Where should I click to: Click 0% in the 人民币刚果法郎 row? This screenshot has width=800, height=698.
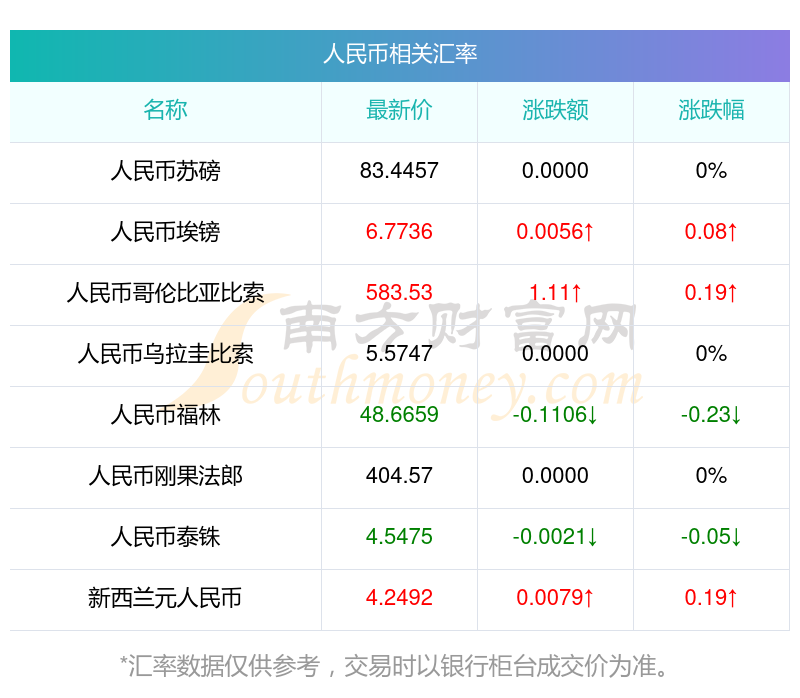point(711,476)
